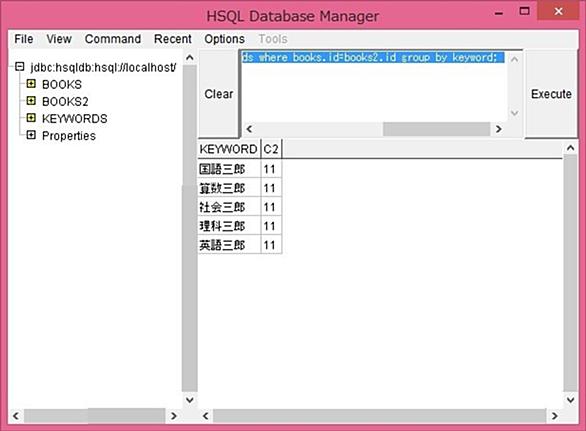The width and height of the screenshot is (586, 431).
Task: Minimize the HSQL Database Manager window
Action: point(499,13)
